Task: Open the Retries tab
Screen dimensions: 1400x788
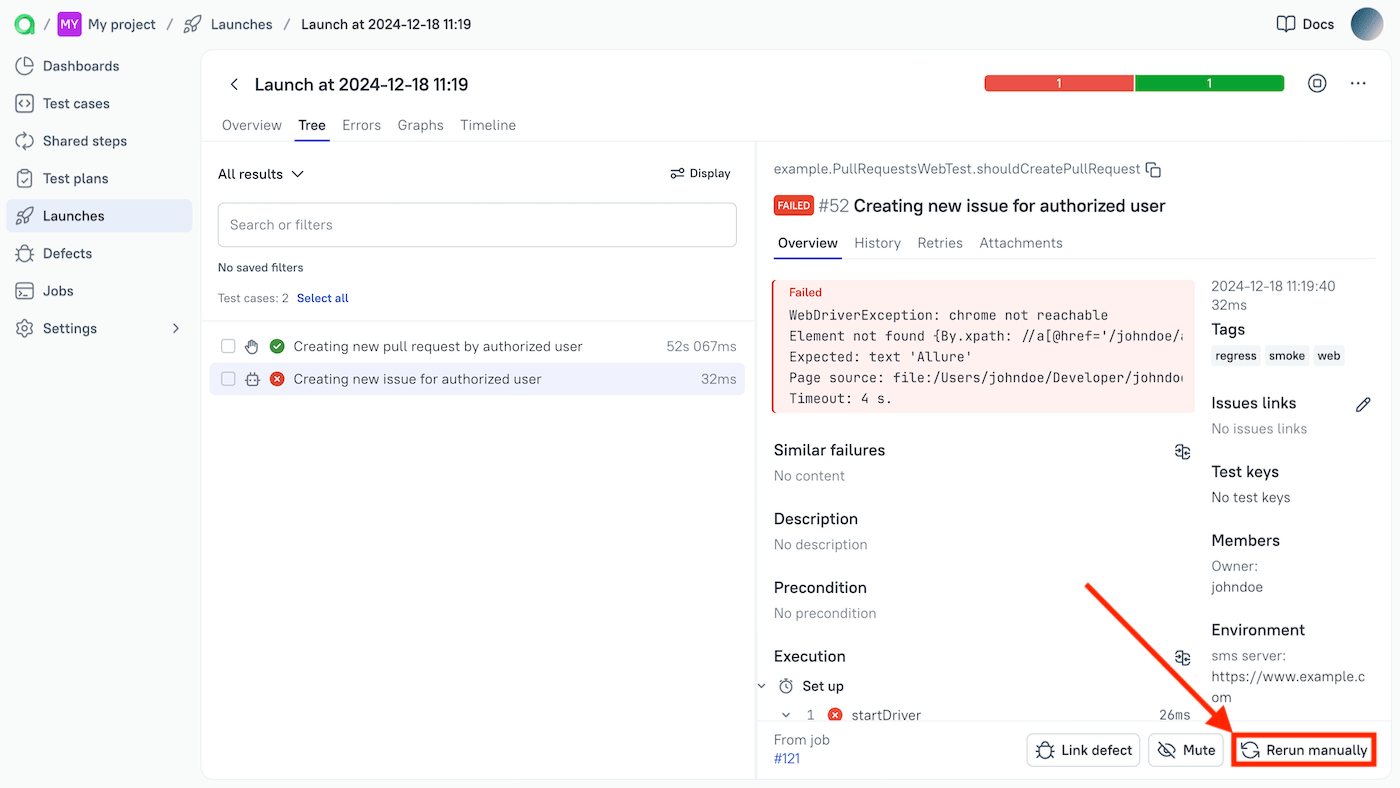Action: click(939, 243)
